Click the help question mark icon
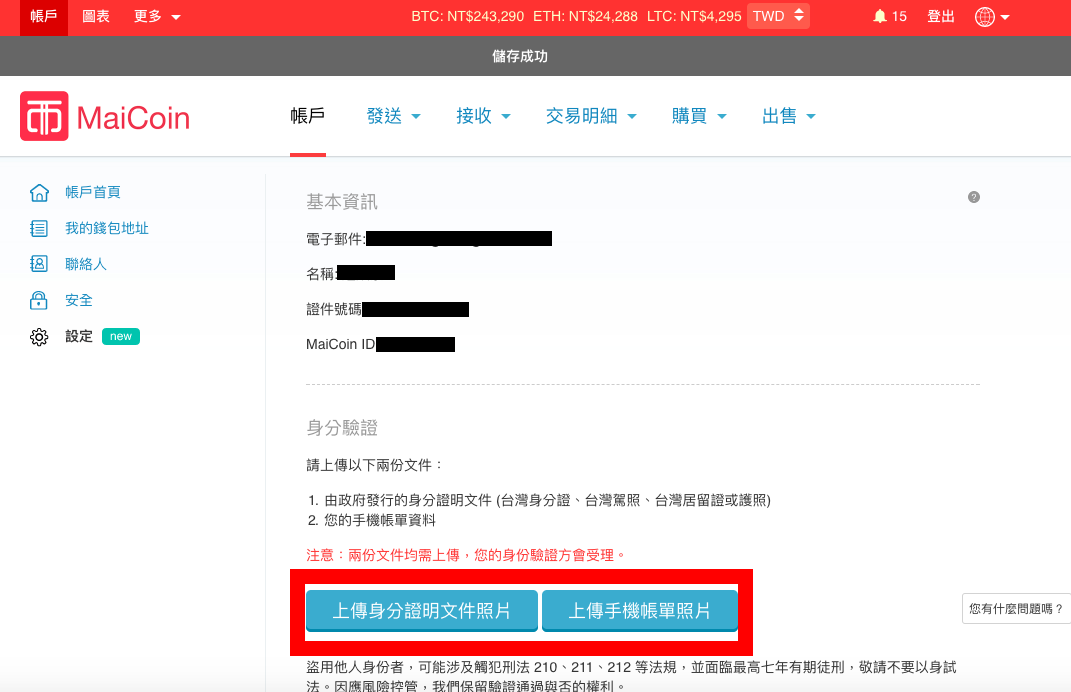Viewport: 1071px width, 692px height. (x=974, y=197)
